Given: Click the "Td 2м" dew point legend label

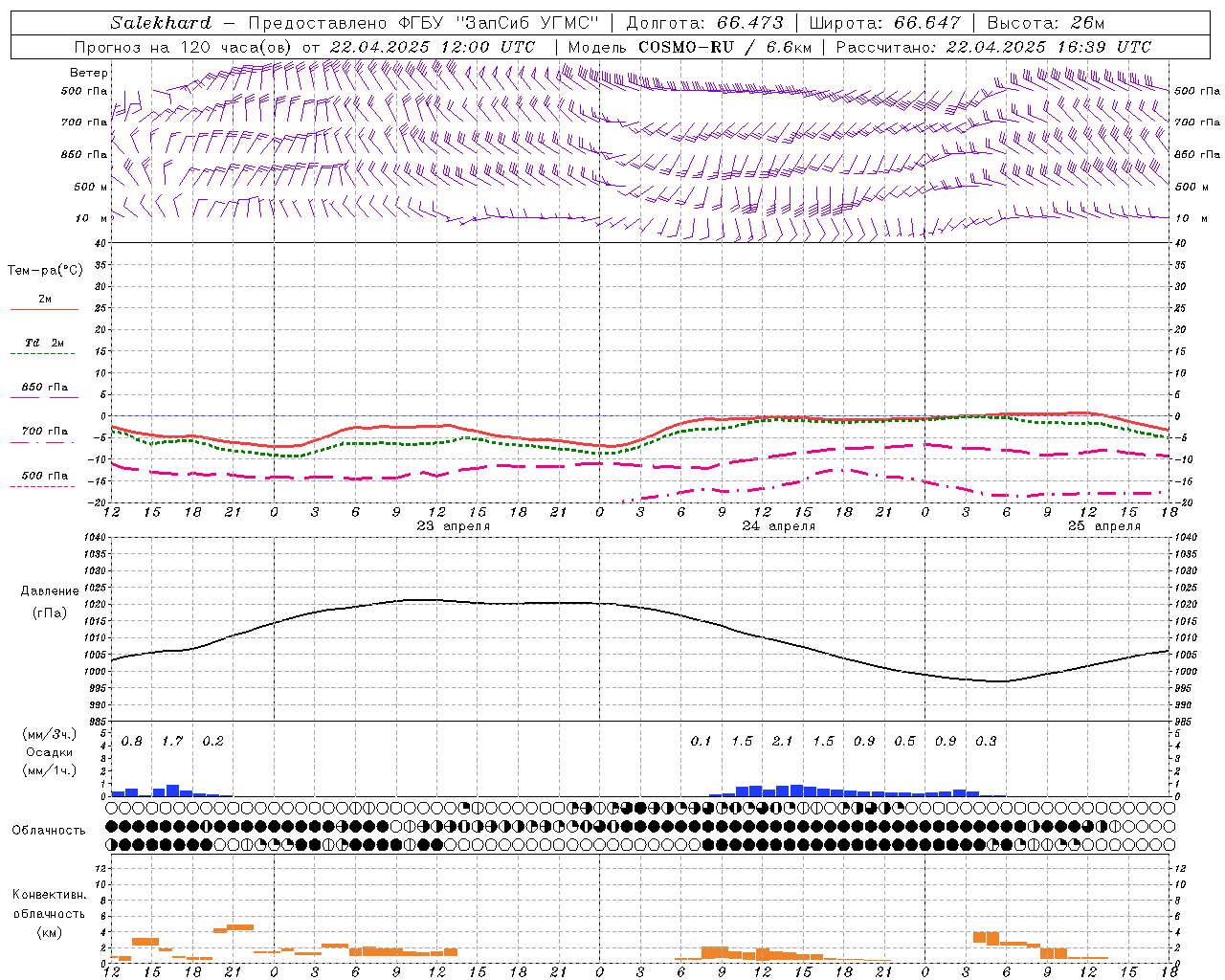Looking at the screenshot, I should click(x=45, y=343).
